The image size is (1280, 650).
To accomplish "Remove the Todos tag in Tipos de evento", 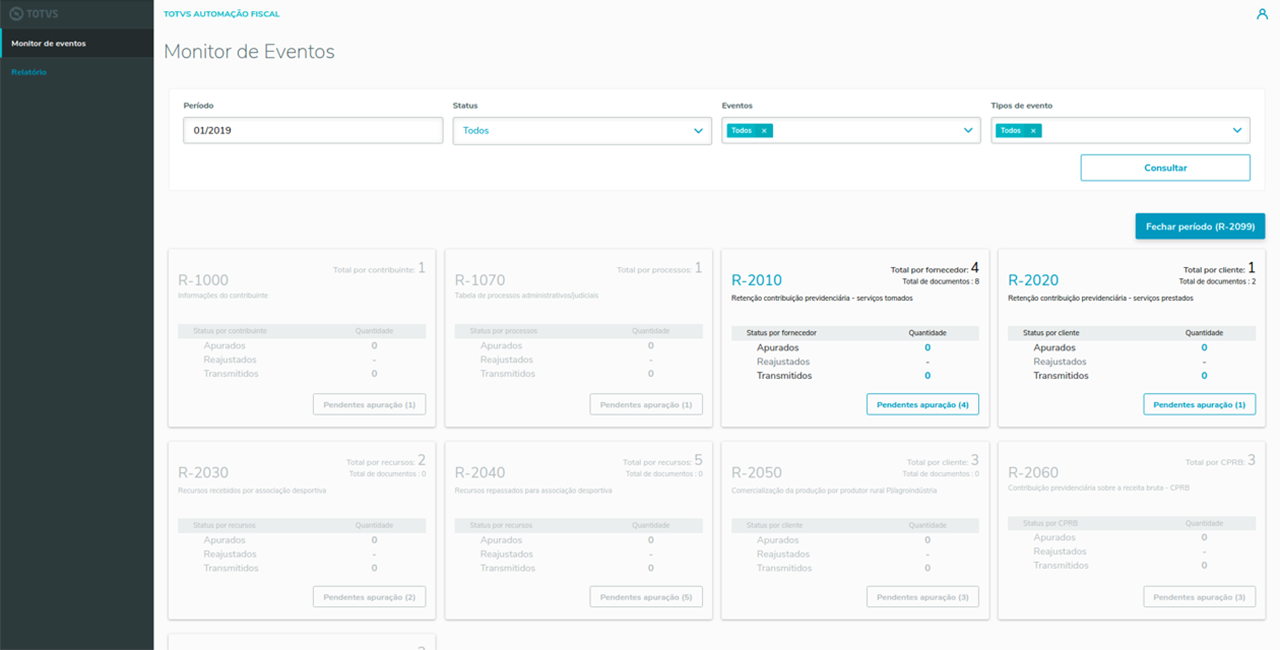I will pyautogui.click(x=1033, y=131).
